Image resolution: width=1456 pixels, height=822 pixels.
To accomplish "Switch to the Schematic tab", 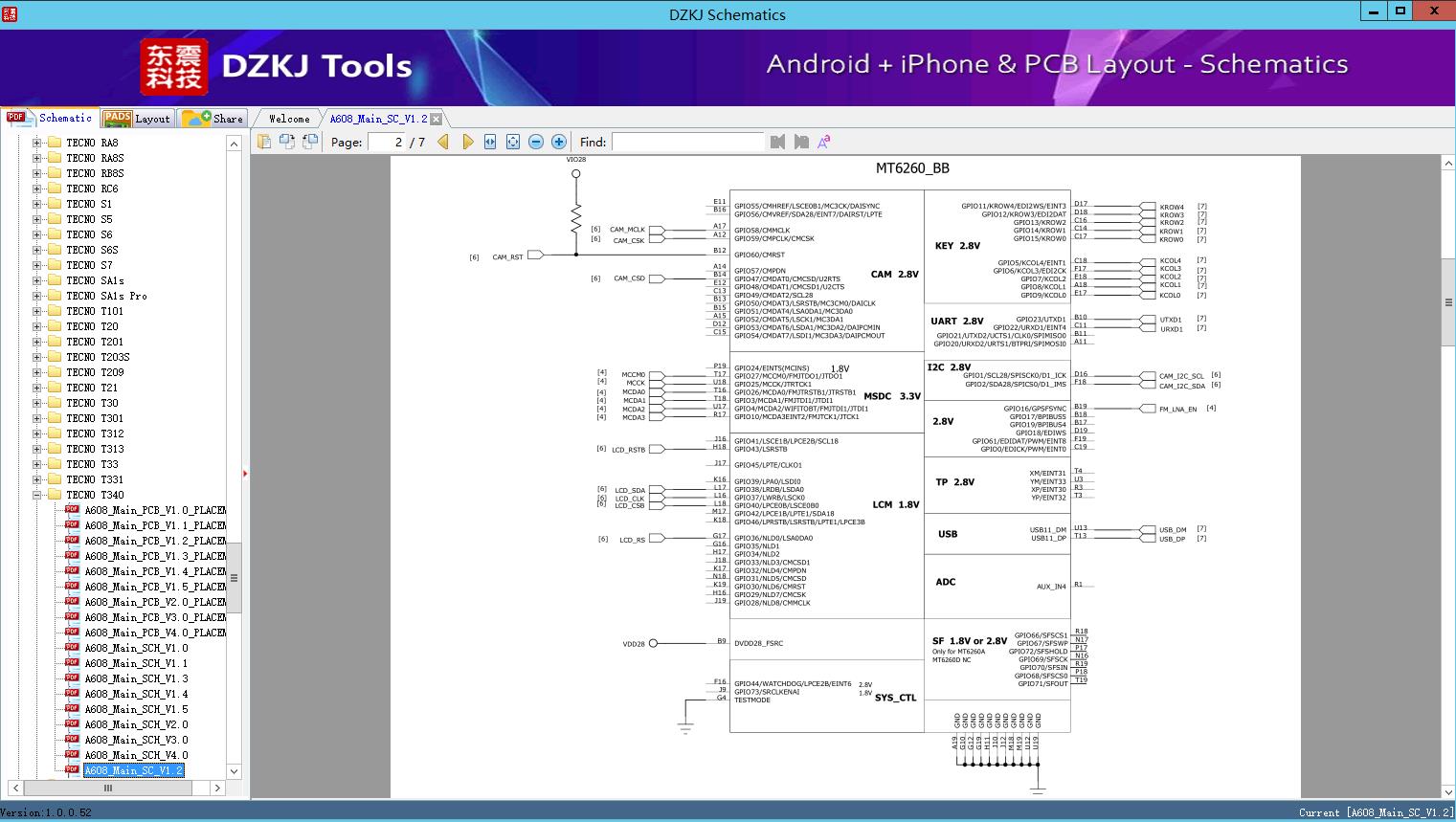I will 50,118.
